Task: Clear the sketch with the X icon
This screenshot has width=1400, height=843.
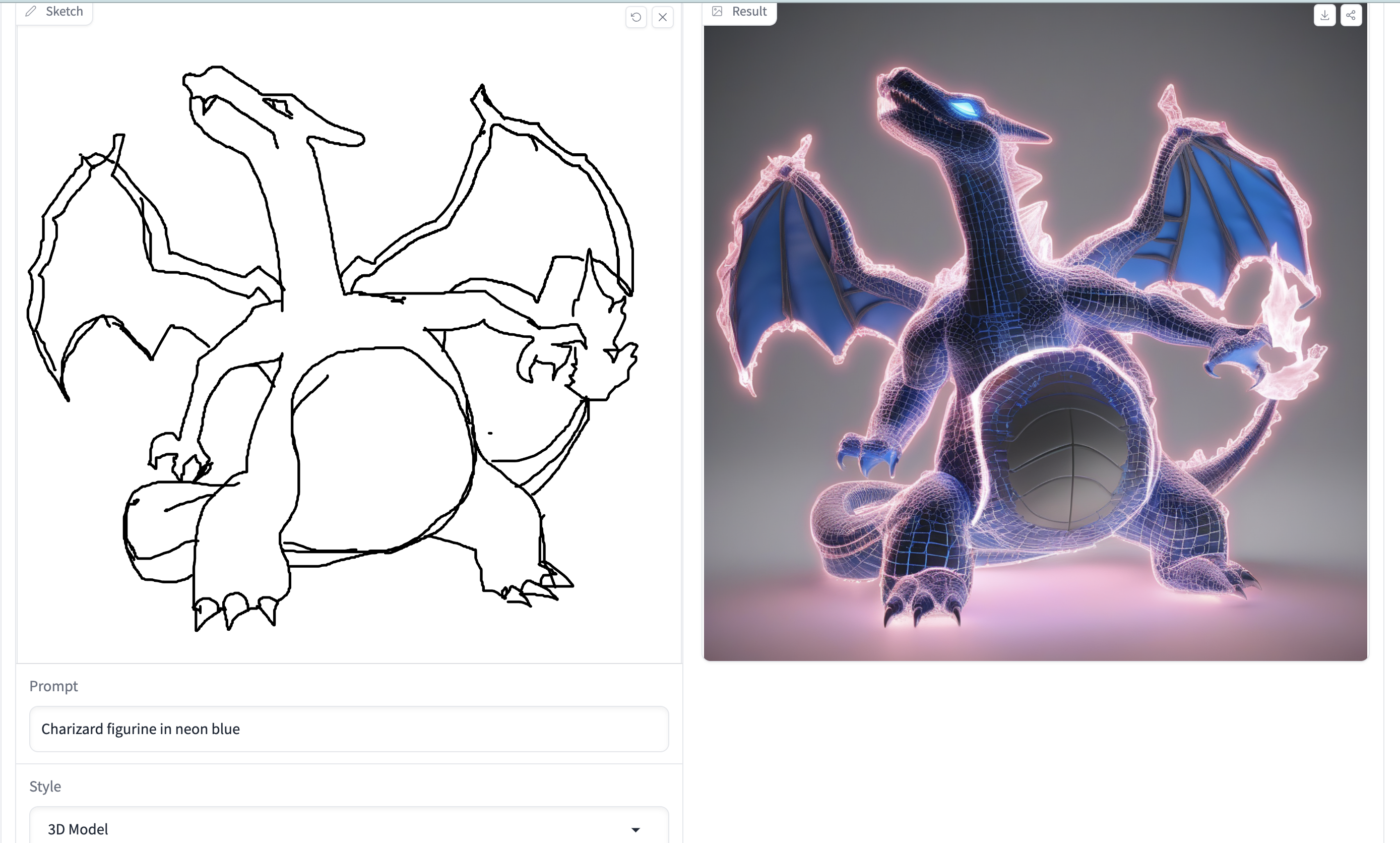Action: (663, 17)
